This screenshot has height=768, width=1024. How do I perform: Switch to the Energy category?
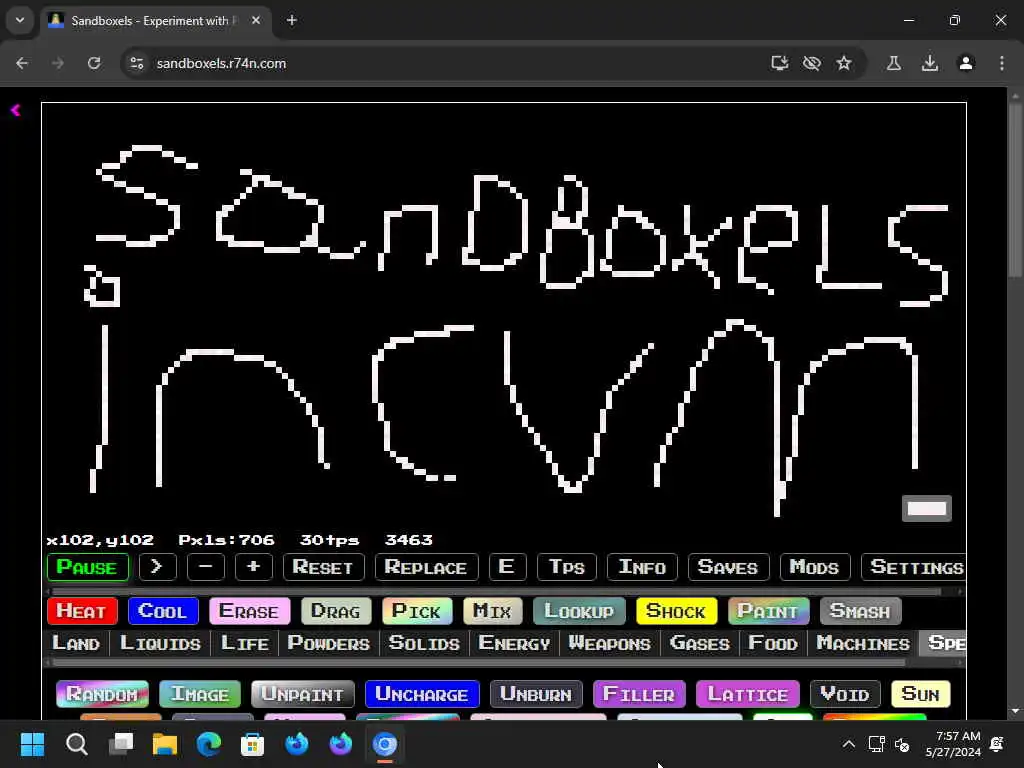point(515,643)
